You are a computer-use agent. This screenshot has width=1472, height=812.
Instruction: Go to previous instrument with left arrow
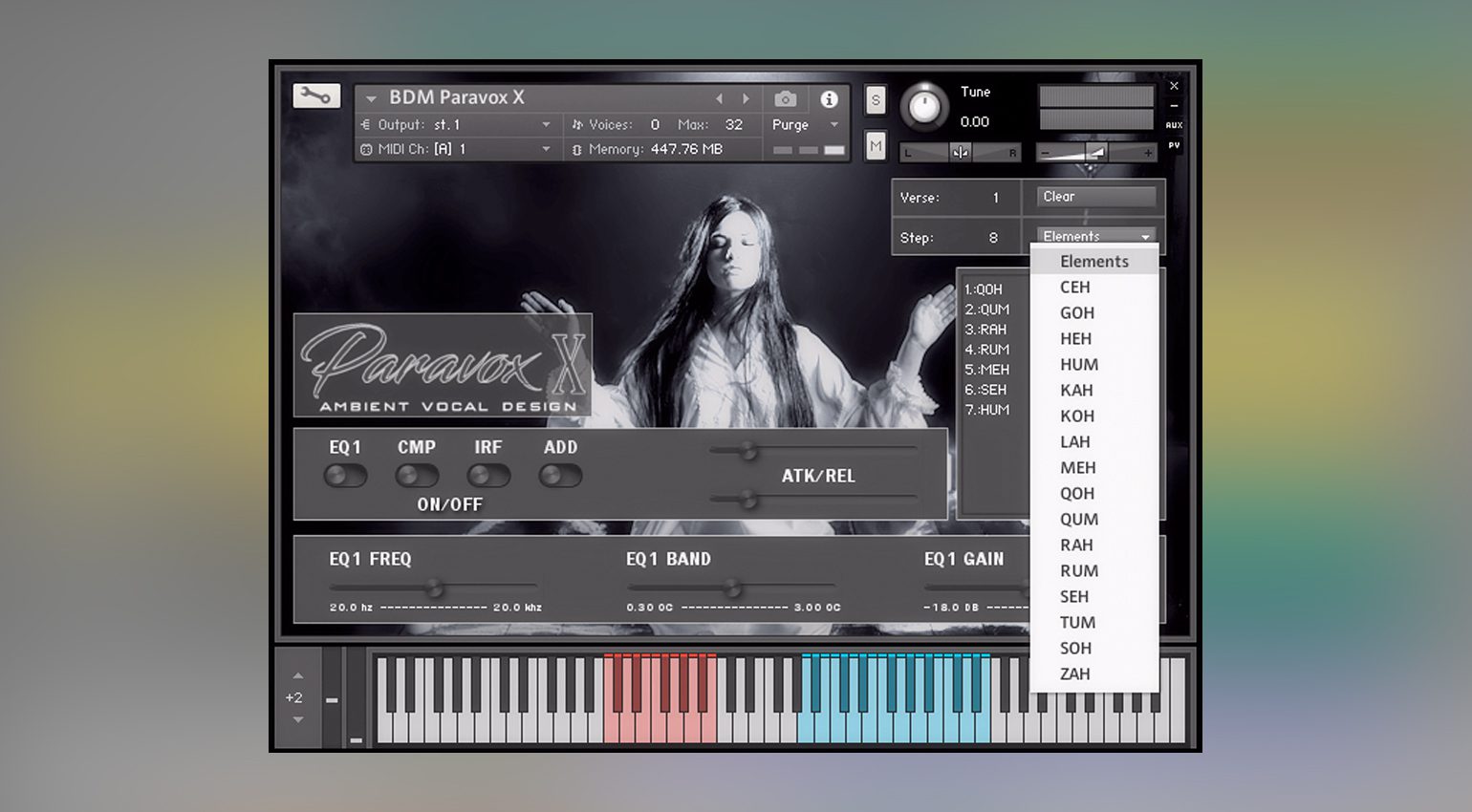(x=720, y=99)
